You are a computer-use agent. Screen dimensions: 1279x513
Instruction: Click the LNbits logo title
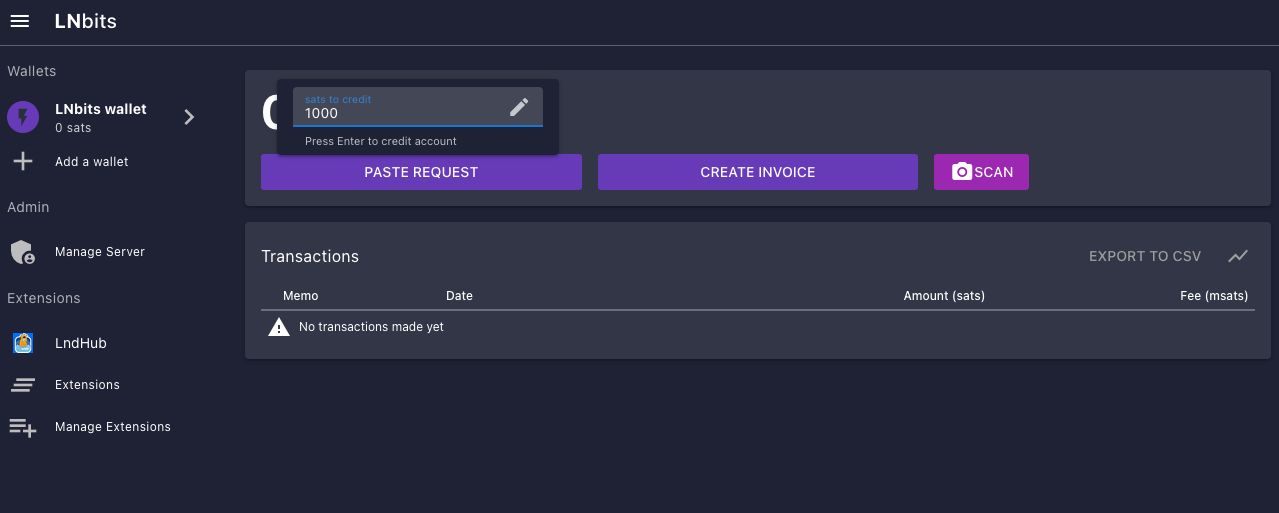point(85,21)
